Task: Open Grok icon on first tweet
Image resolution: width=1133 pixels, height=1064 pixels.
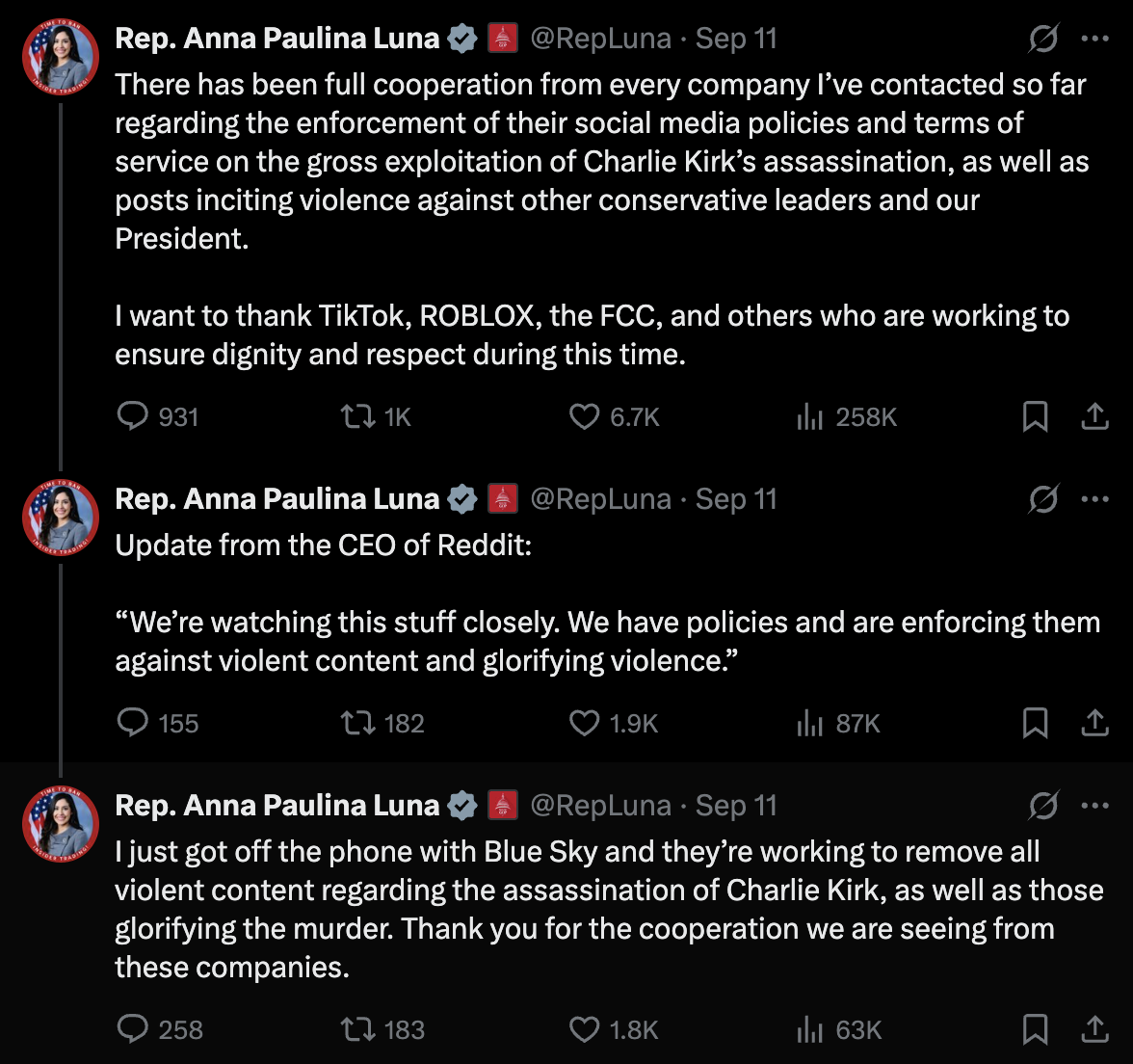Action: (1042, 39)
